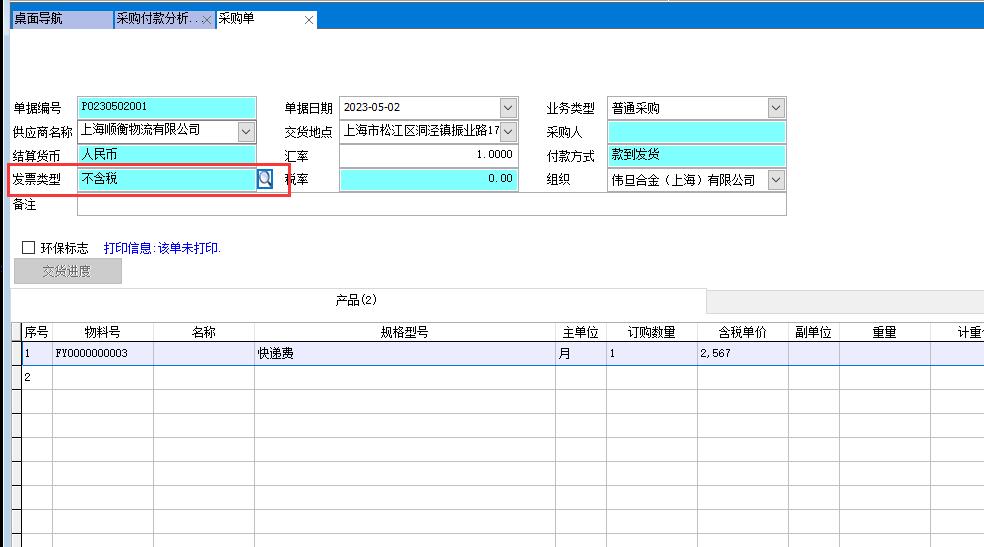Click the 交货进度 button
Viewport: 984px width, 547px height.
(x=67, y=271)
